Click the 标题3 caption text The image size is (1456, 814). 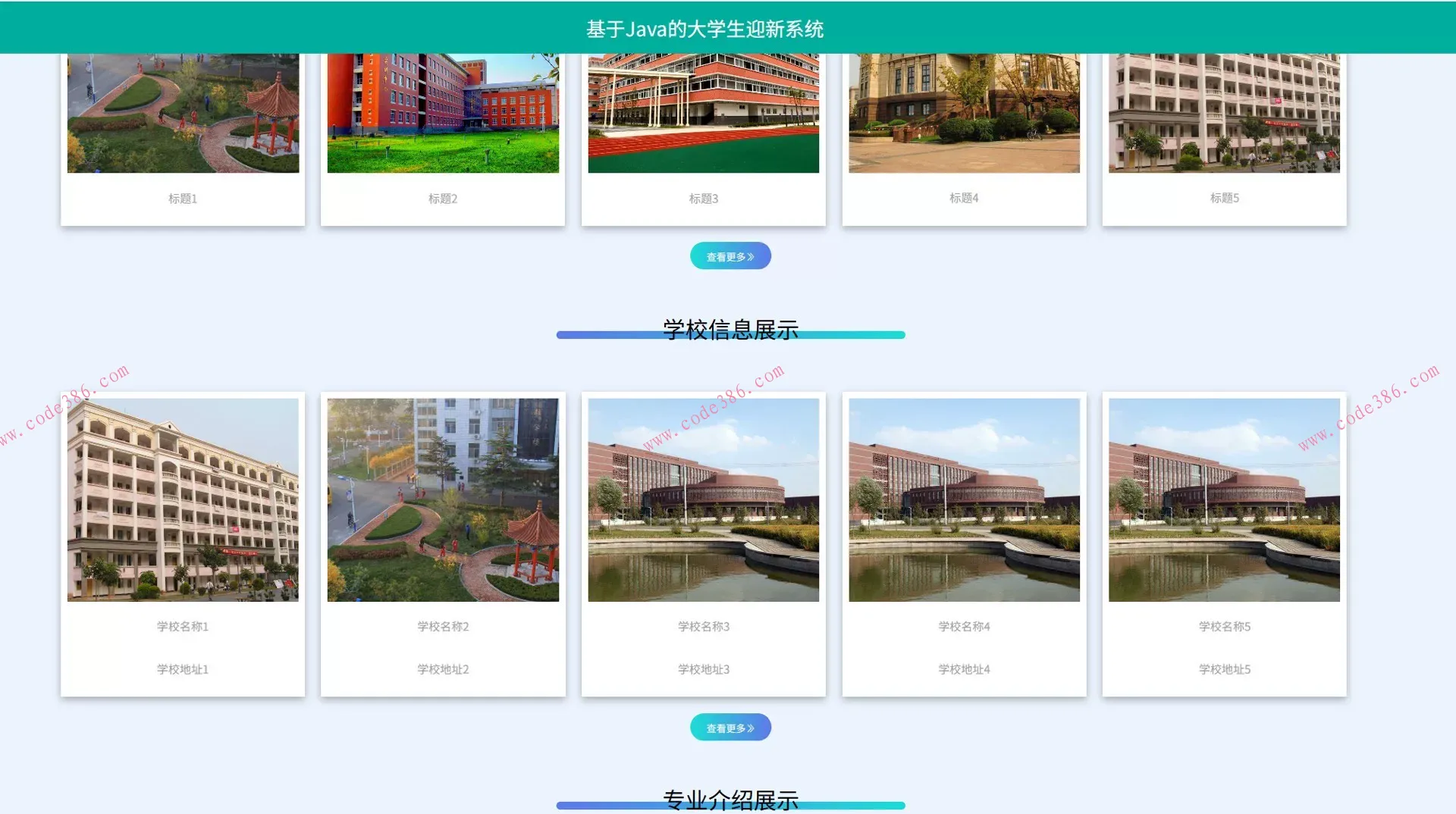pyautogui.click(x=703, y=199)
